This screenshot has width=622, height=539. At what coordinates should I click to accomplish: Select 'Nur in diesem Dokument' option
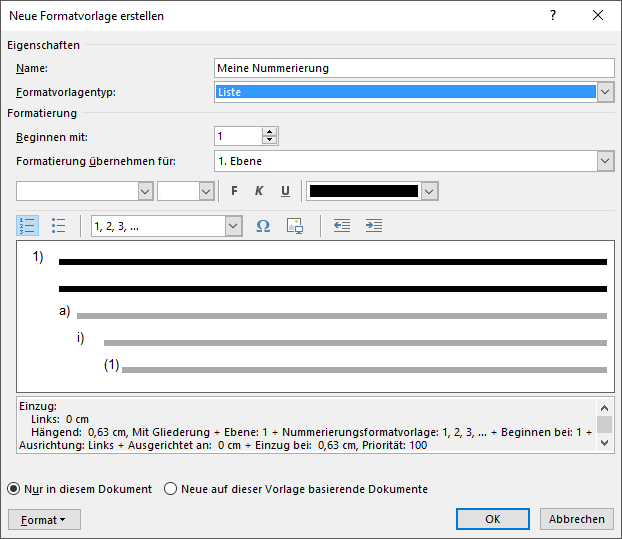(x=14, y=489)
